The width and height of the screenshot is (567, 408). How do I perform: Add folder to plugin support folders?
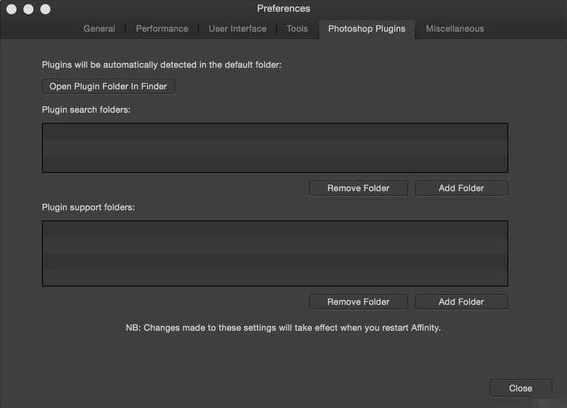[461, 302]
